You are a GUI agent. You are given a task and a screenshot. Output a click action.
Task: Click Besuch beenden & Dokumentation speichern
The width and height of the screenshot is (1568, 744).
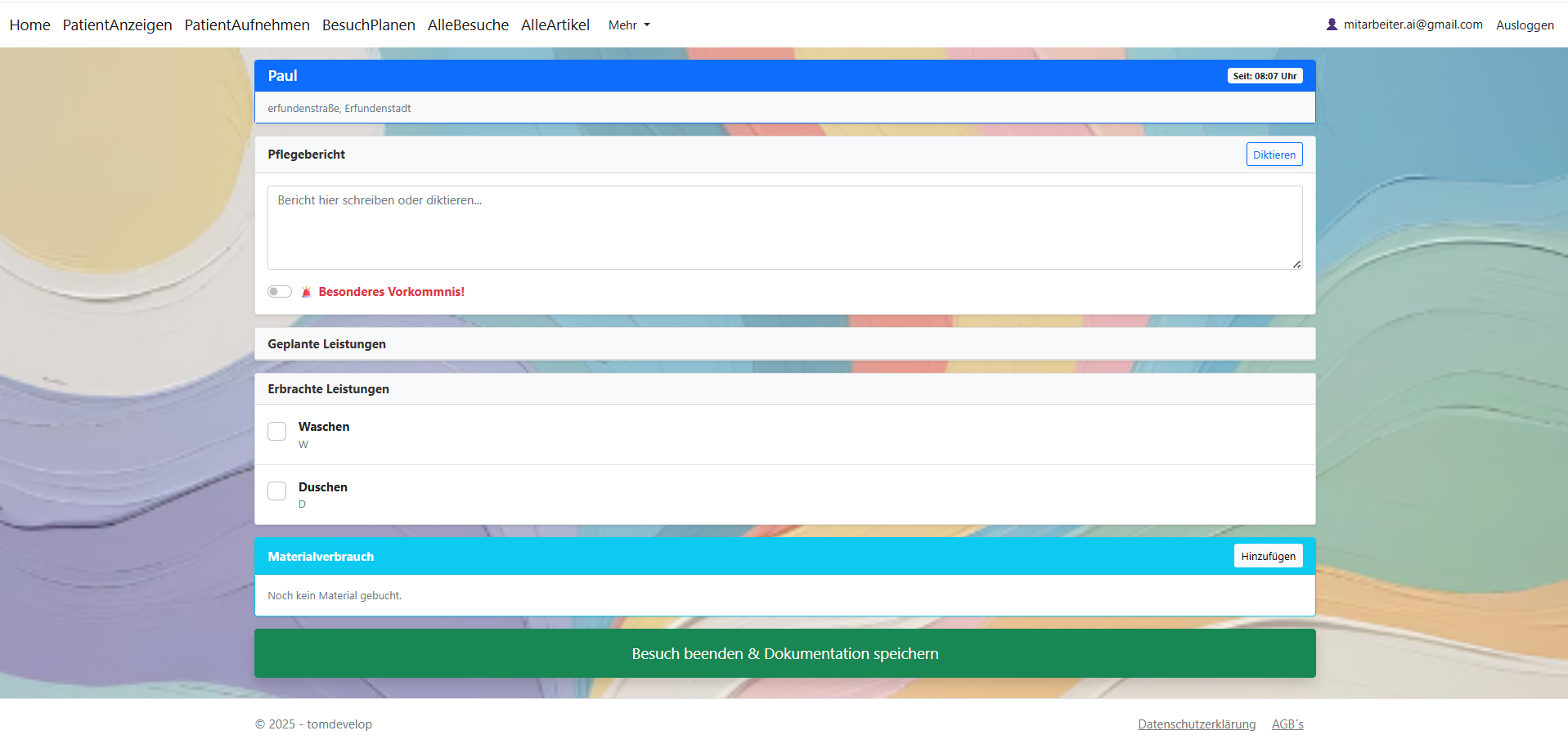[x=784, y=653]
